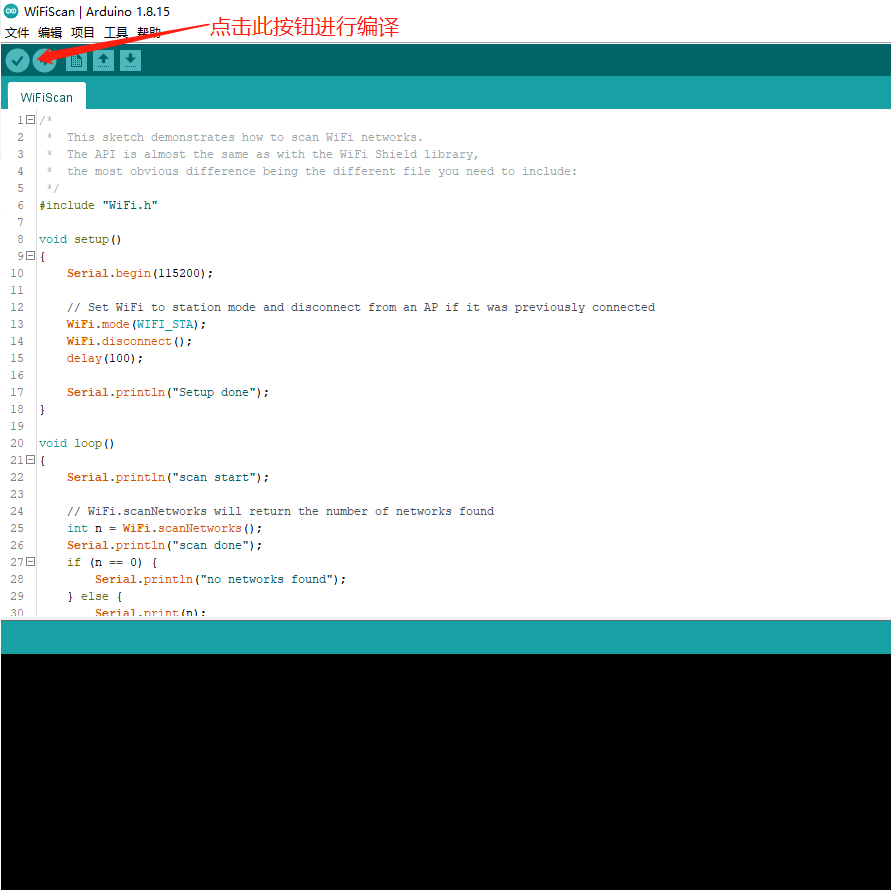
Task: Open a sketch using the Open icon
Action: point(103,60)
